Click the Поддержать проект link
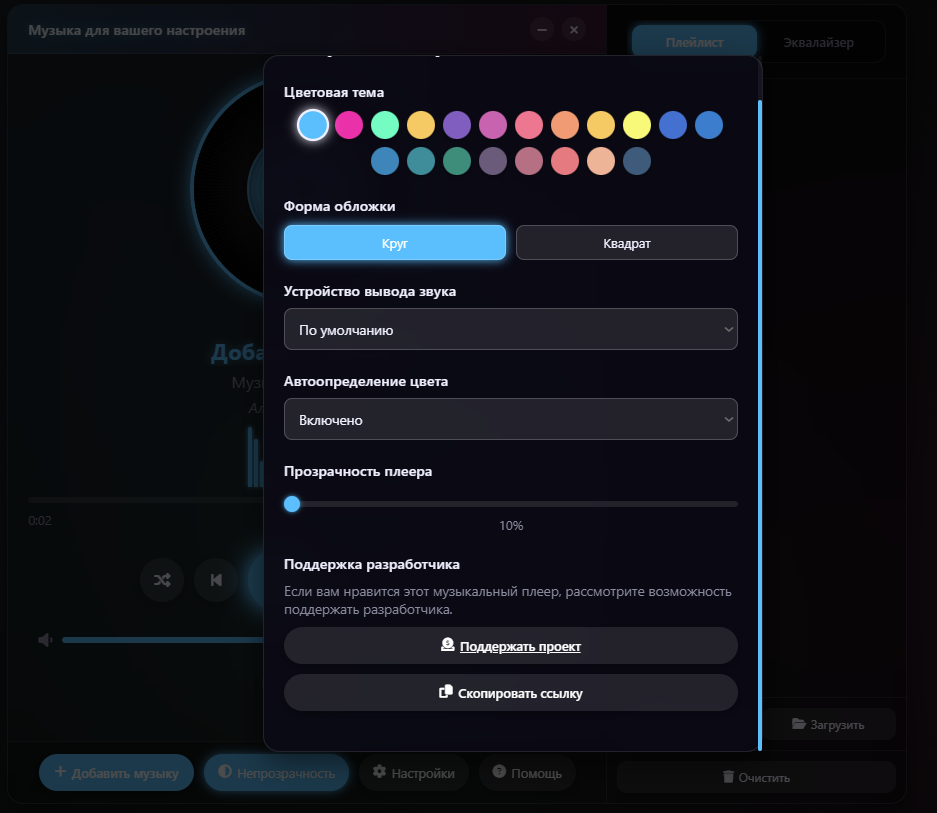The image size is (937, 813). 510,646
